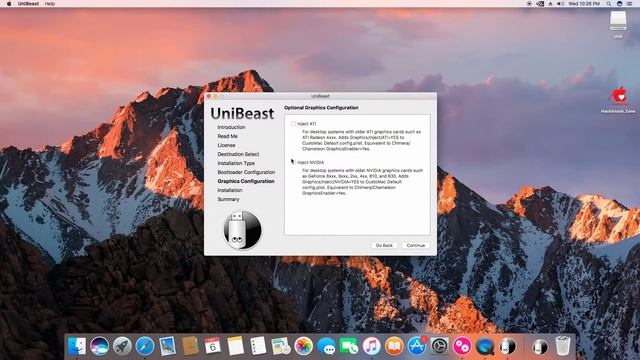The height and width of the screenshot is (360, 640).
Task: Click the Inject NVIDIA description paragraph
Action: click(x=362, y=182)
